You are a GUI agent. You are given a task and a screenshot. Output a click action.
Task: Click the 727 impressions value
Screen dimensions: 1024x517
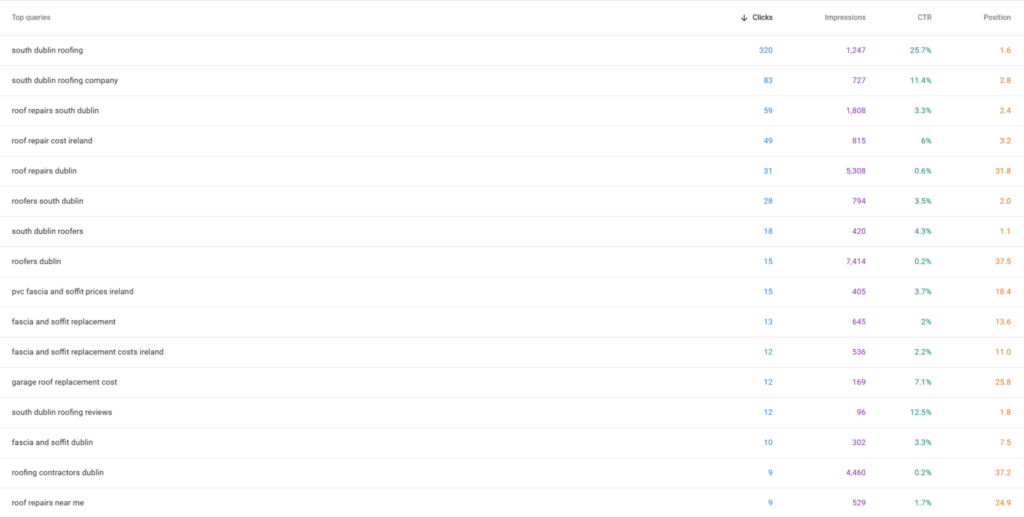click(859, 80)
